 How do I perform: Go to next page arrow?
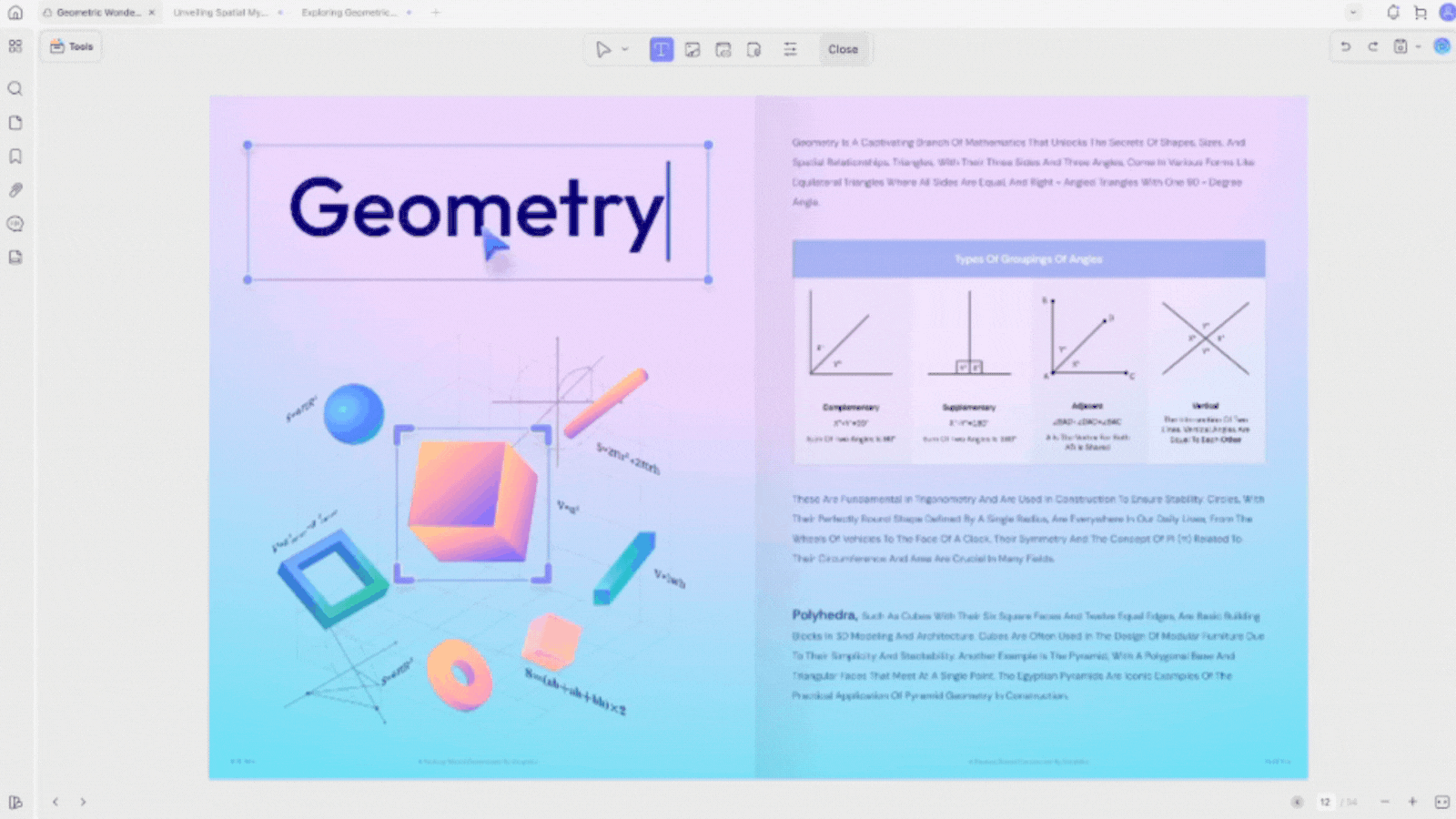click(83, 802)
